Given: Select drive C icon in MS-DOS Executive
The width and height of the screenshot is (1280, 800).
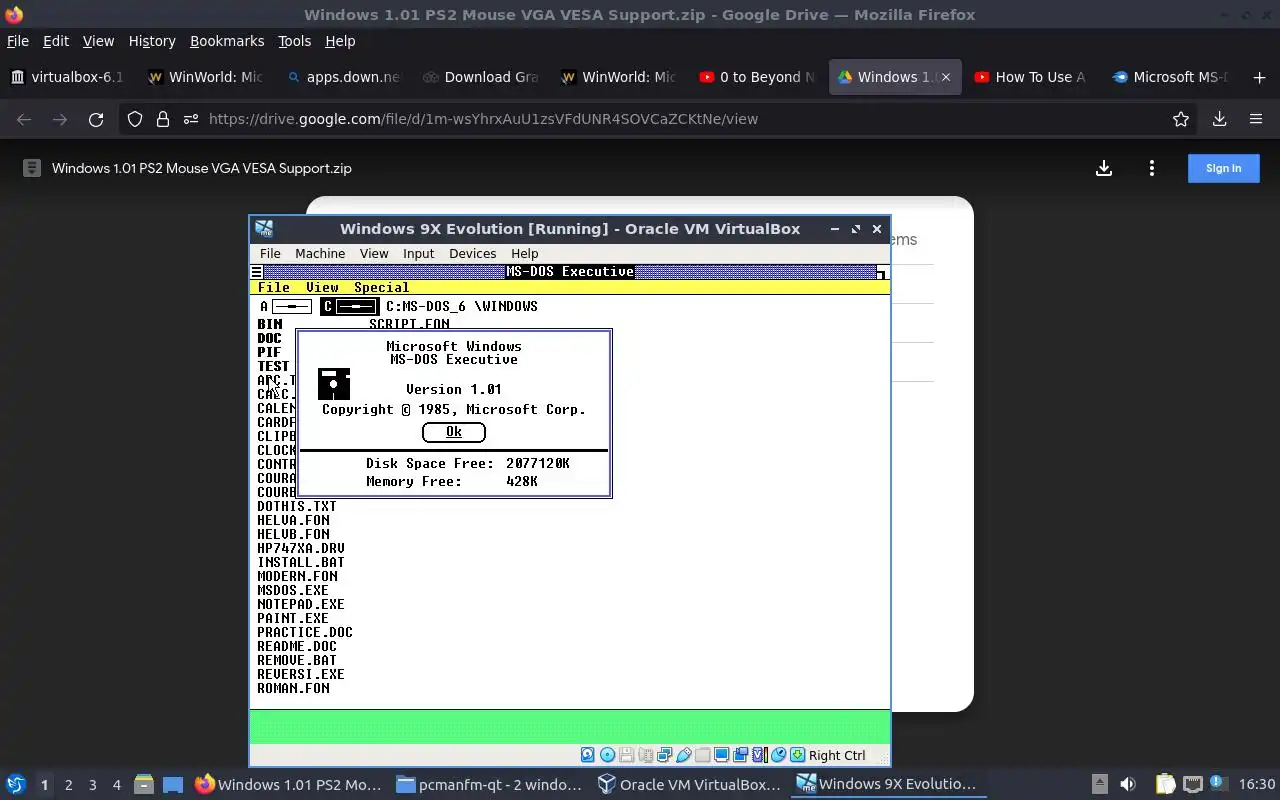Looking at the screenshot, I should (x=349, y=306).
